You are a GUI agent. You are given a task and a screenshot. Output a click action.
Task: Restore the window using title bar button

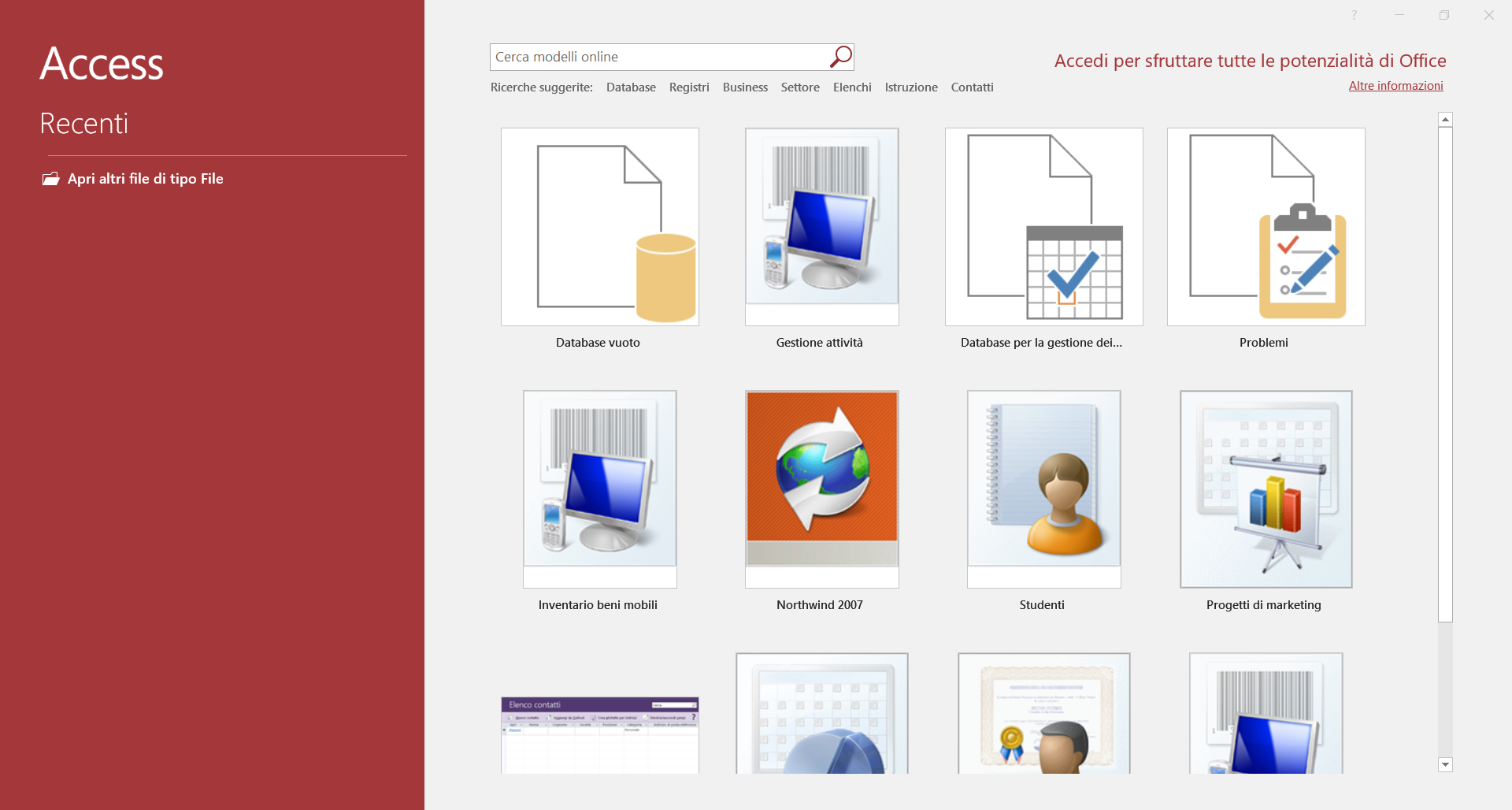[1444, 15]
